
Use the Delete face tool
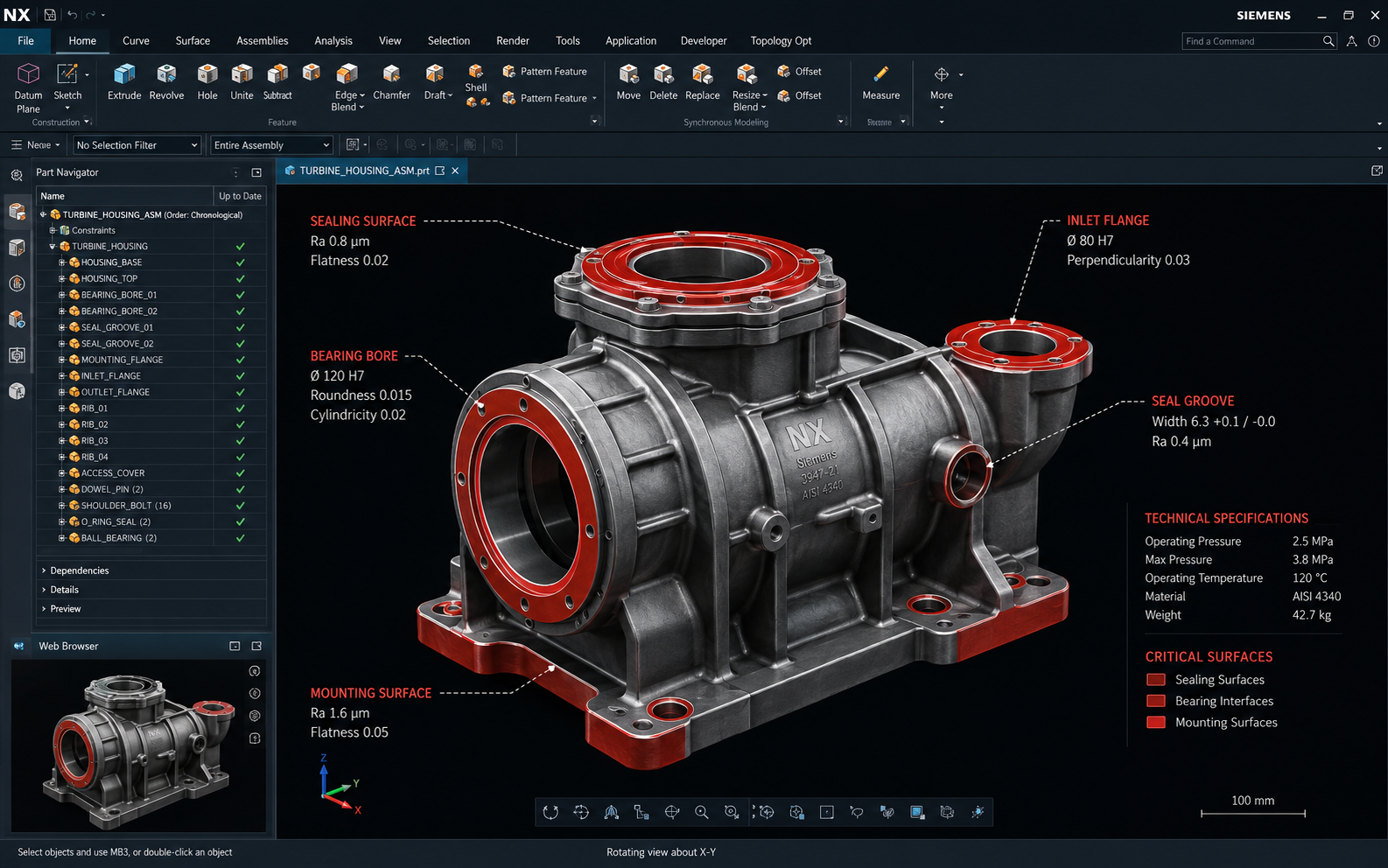coord(663,83)
